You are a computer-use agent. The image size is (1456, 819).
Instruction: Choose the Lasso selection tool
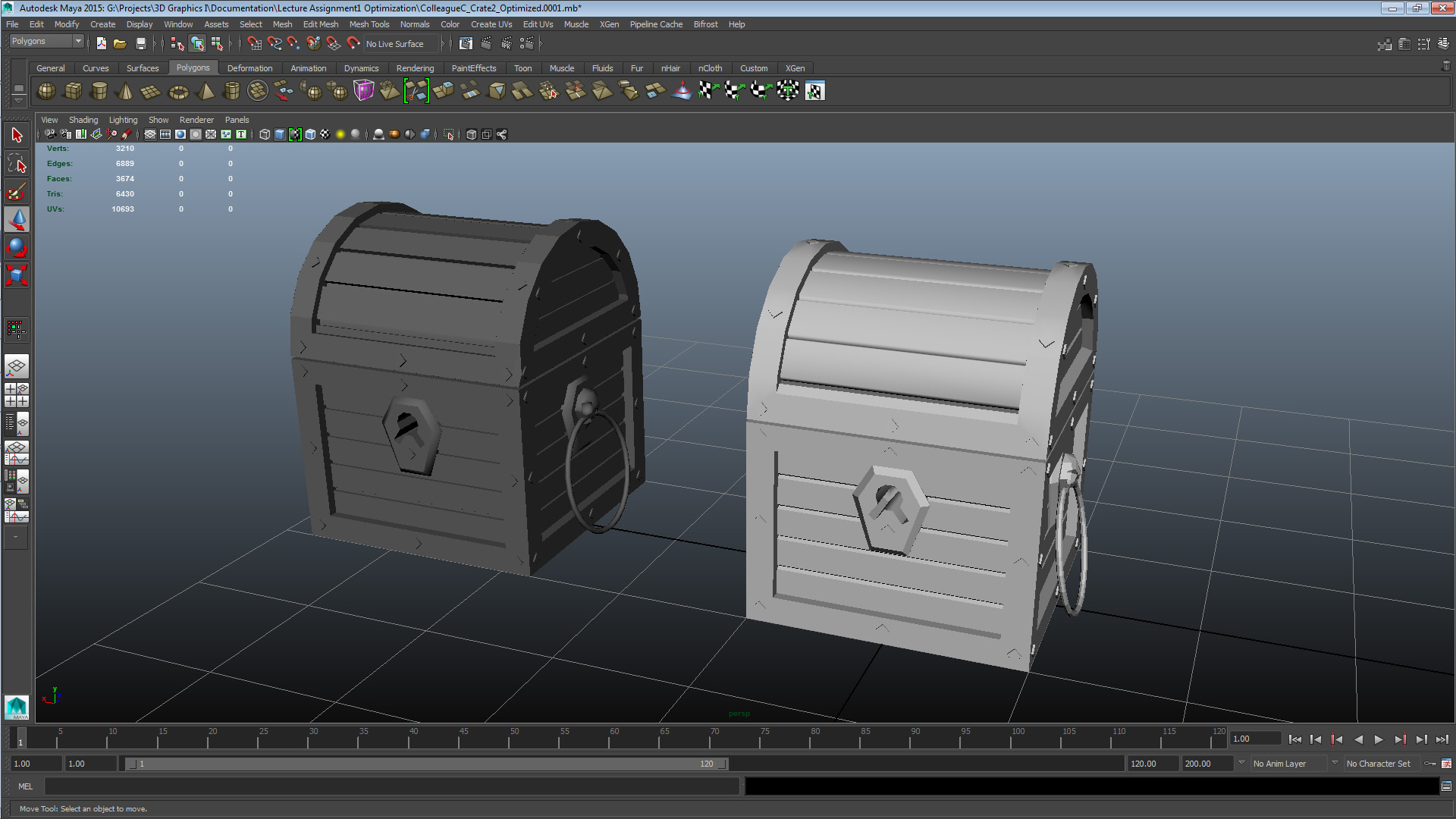pyautogui.click(x=17, y=164)
